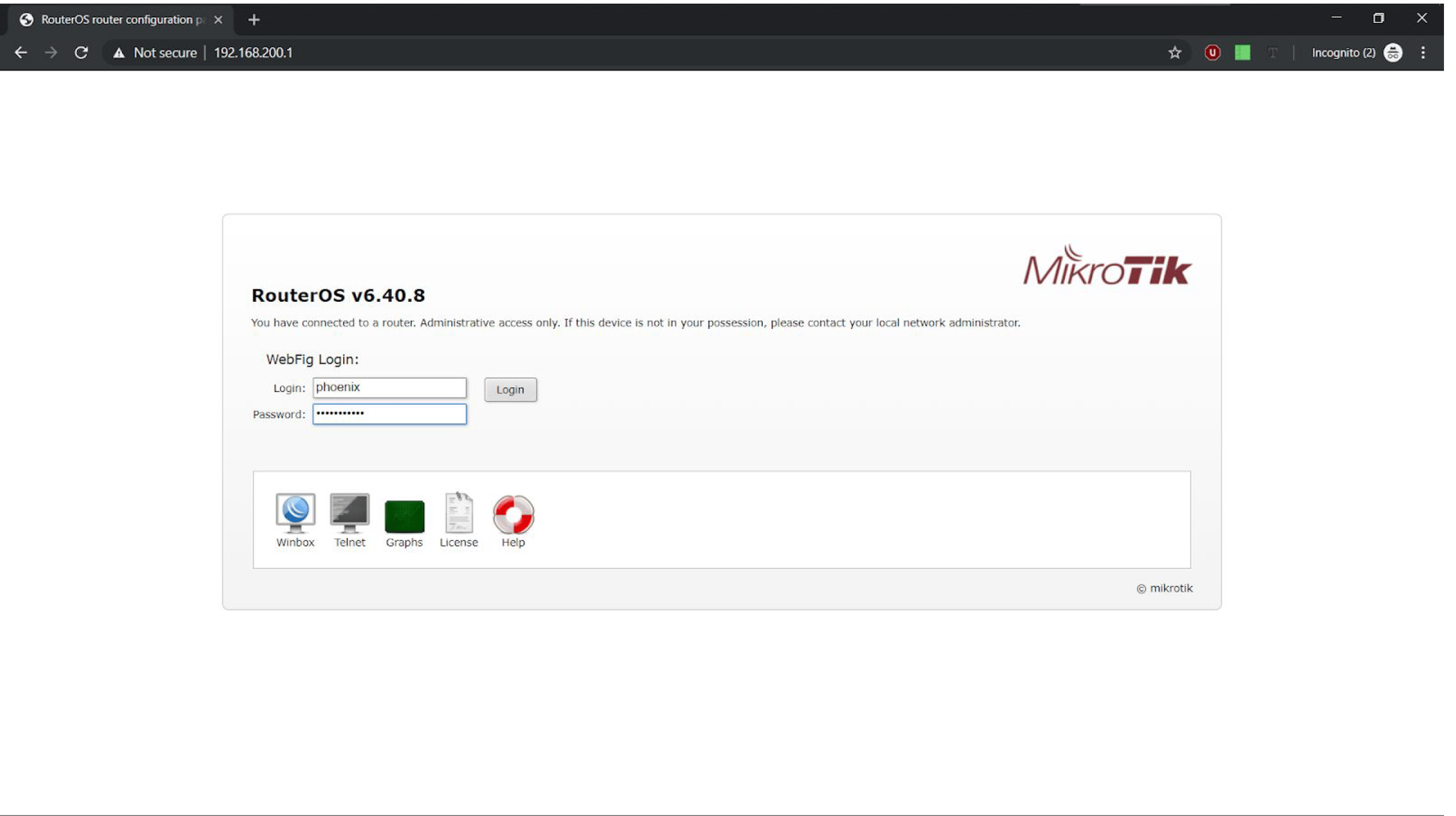Open a new browser tab
Image resolution: width=1456 pixels, height=816 pixels.
(x=254, y=20)
